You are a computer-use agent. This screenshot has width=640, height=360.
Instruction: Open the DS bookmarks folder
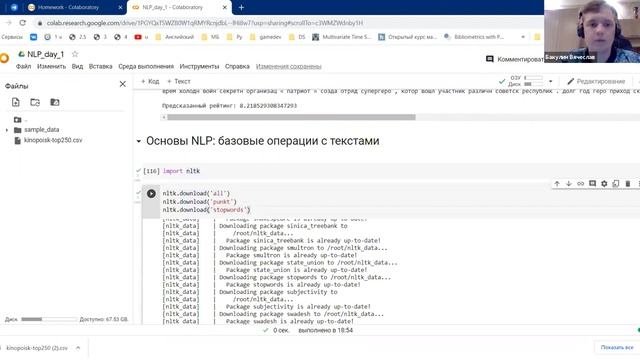297,37
